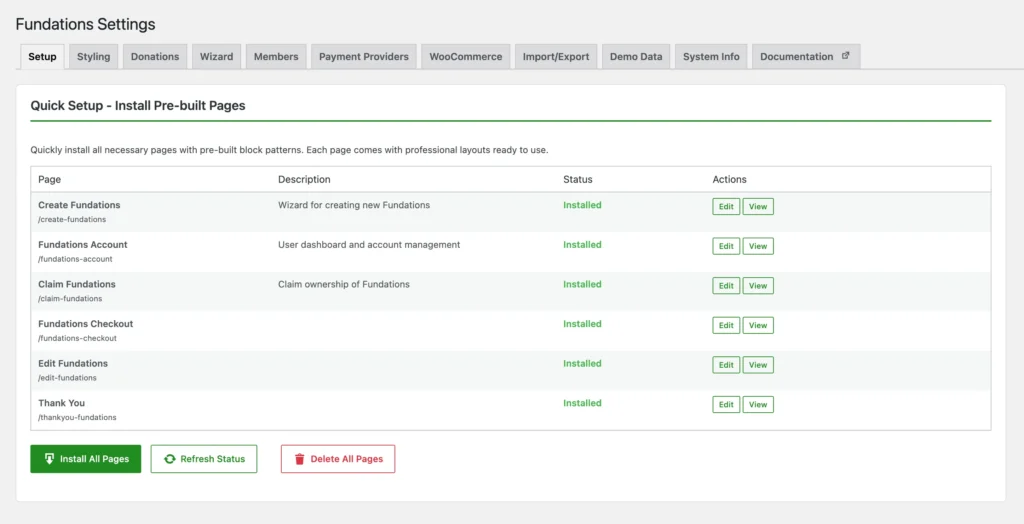Click the Installed status for Thank You

point(583,403)
